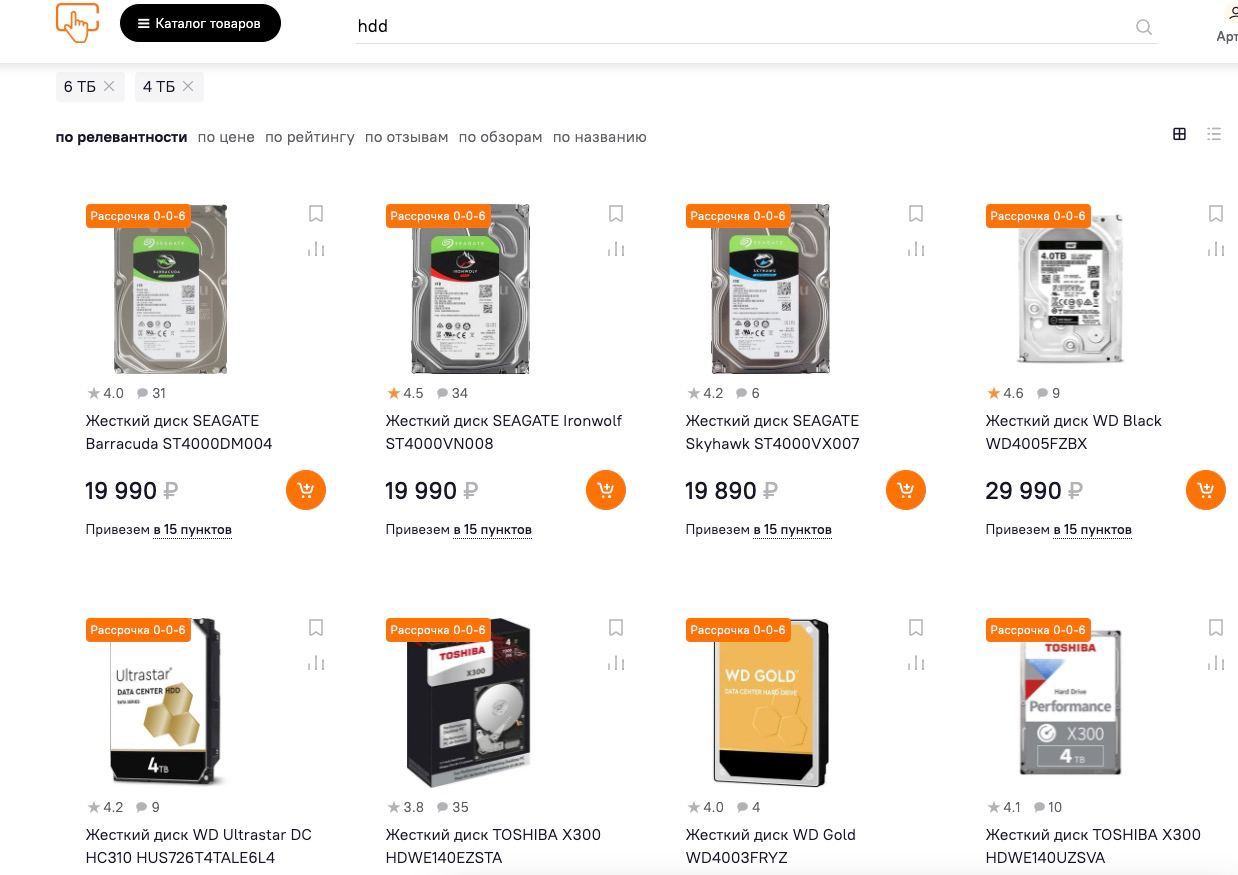Image resolution: width=1238 pixels, height=875 pixels.
Task: Add WD Black WD4005FZBX to cart
Action: point(1206,490)
